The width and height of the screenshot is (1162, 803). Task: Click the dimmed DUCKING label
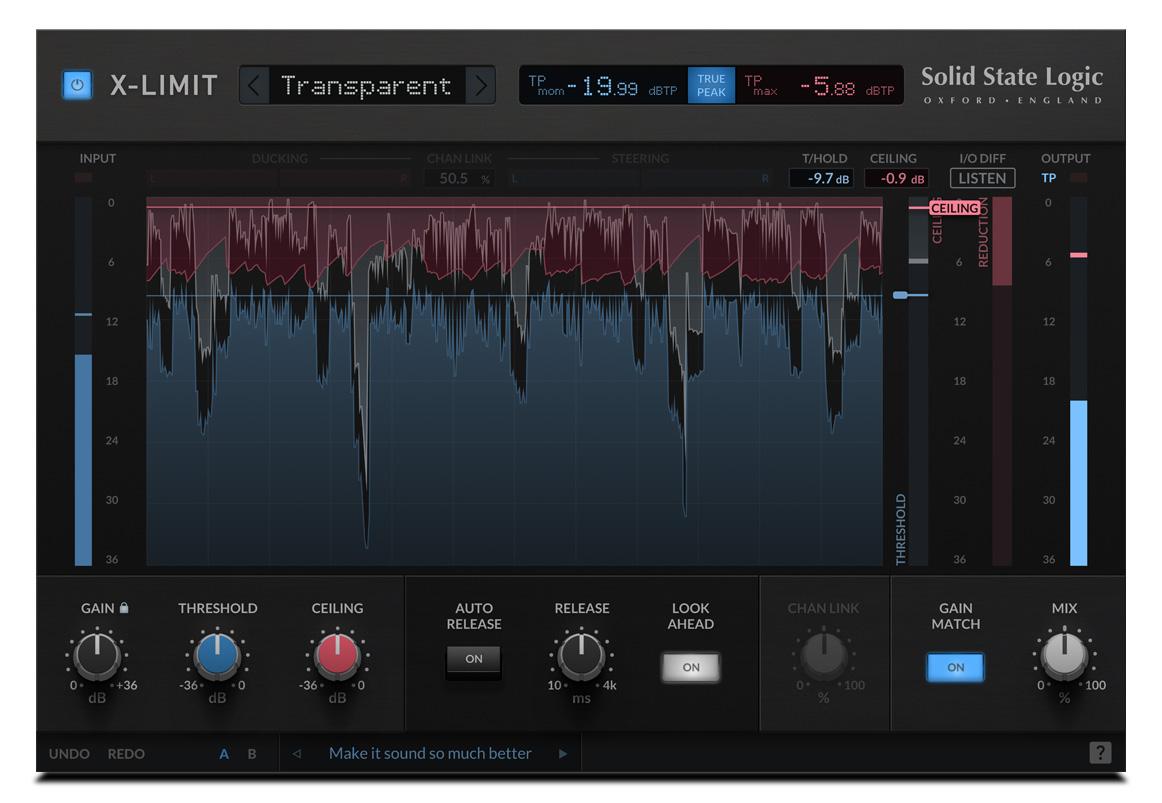tap(279, 159)
